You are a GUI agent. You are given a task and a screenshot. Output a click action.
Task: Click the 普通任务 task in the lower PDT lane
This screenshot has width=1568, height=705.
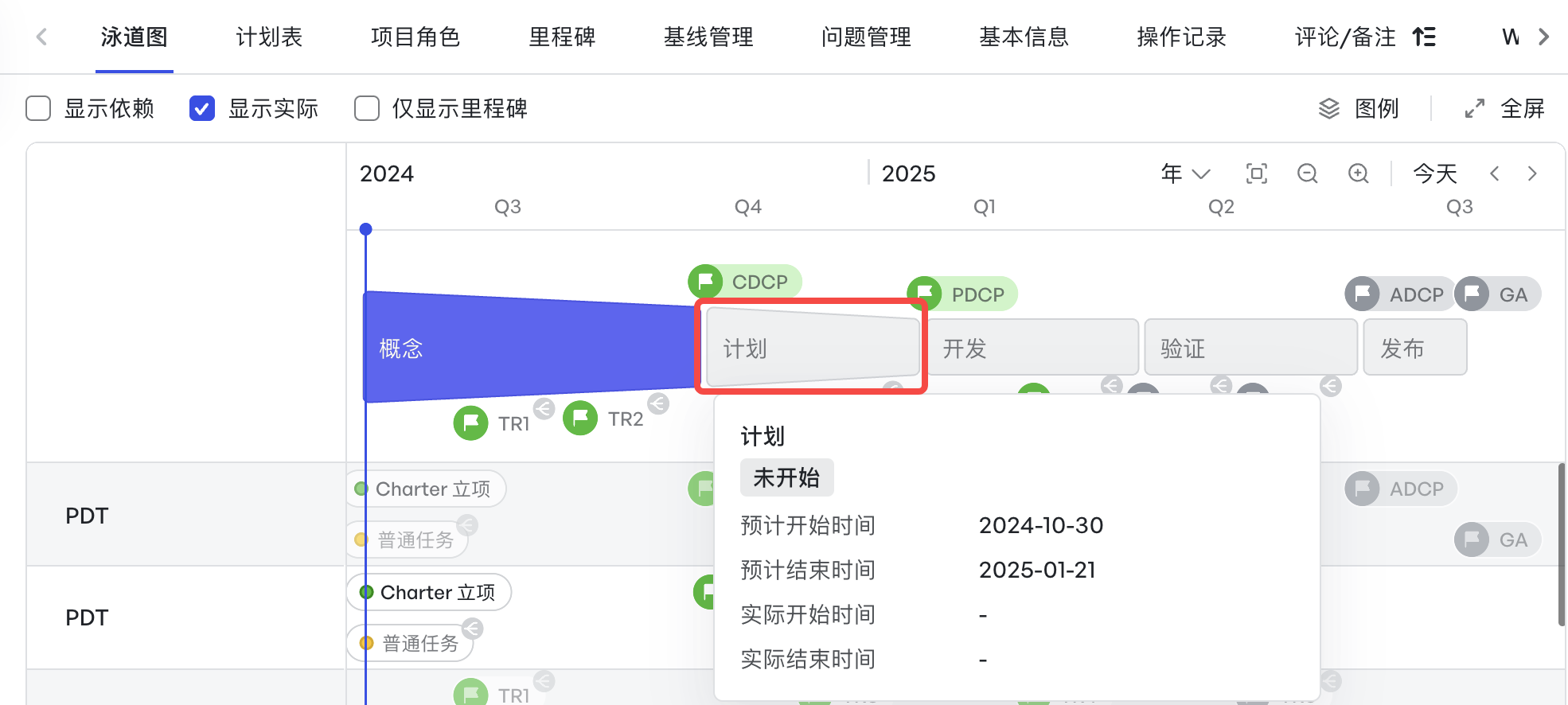click(x=410, y=643)
